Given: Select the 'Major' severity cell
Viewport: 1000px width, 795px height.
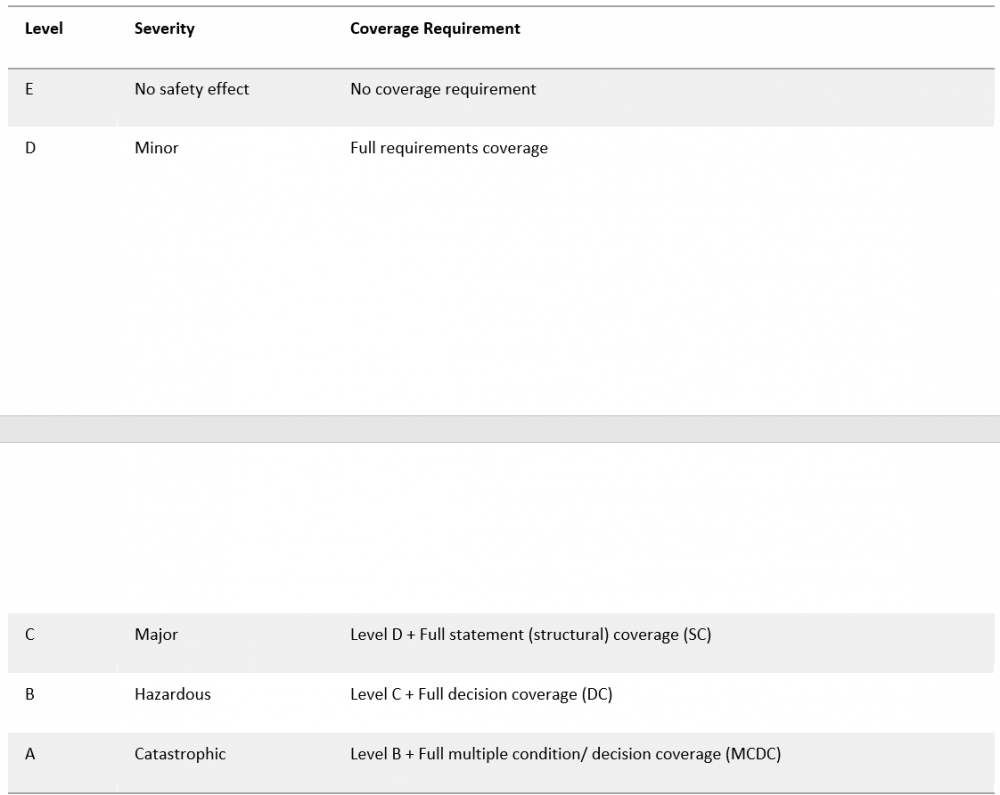Looking at the screenshot, I should [x=156, y=634].
